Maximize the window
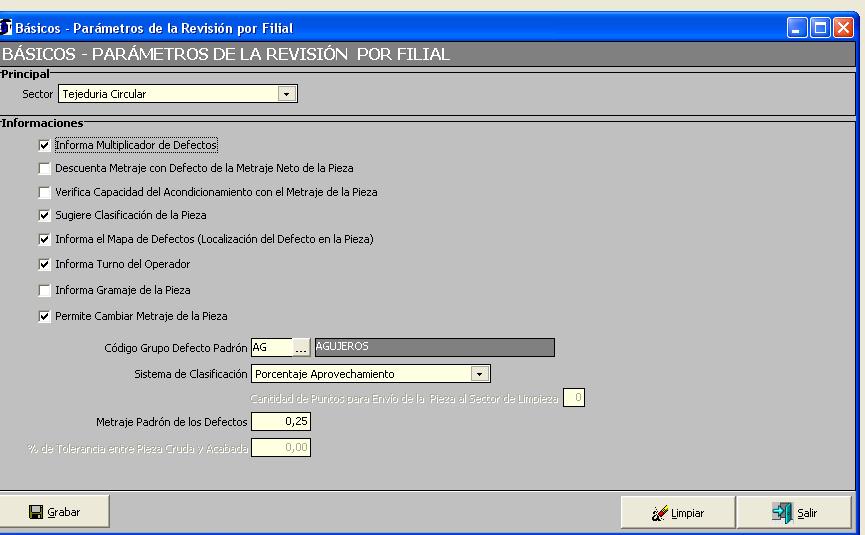Screen dimensions: 865x535 click(x=820, y=28)
